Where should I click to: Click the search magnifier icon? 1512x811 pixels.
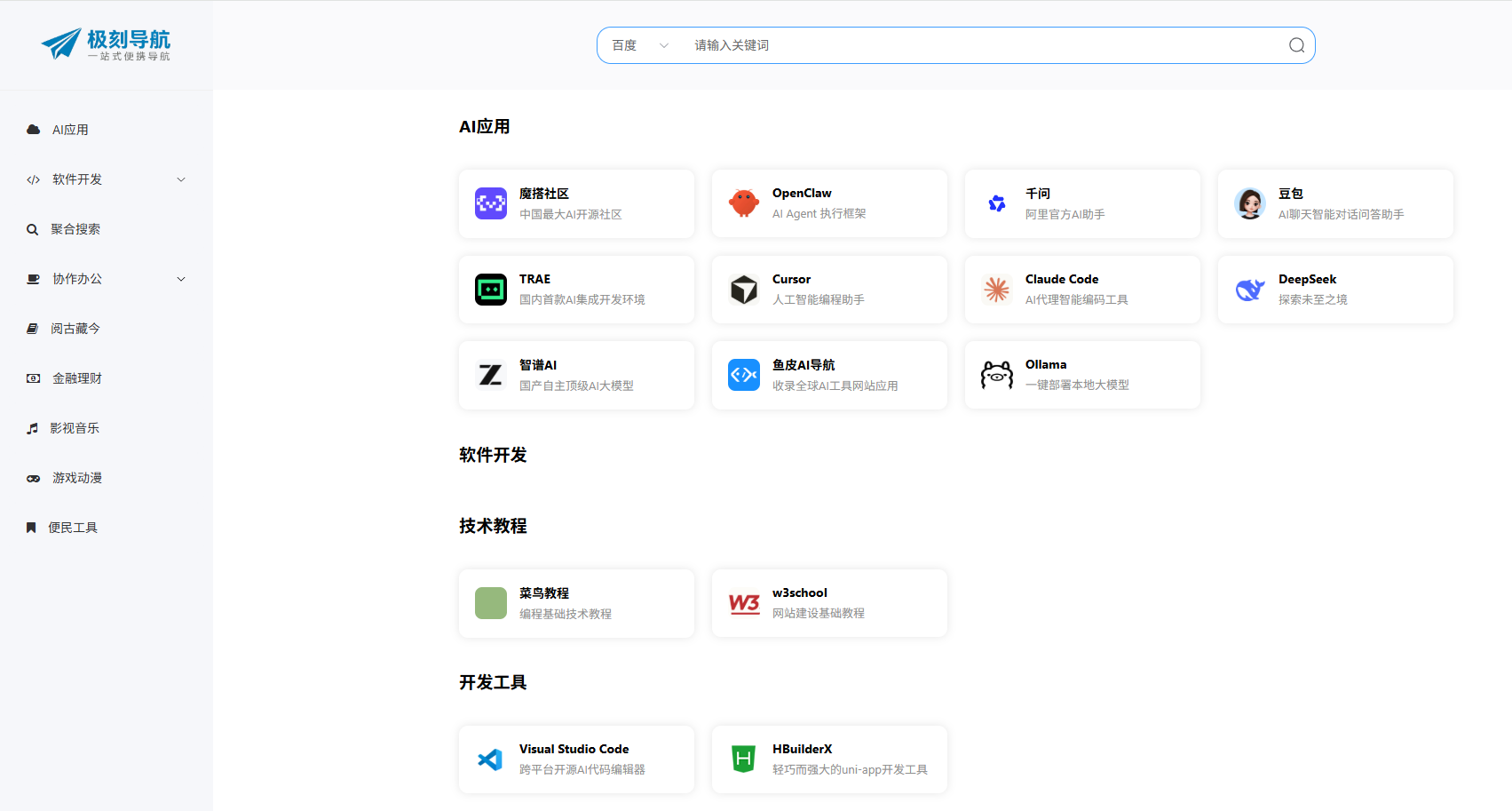point(1296,45)
